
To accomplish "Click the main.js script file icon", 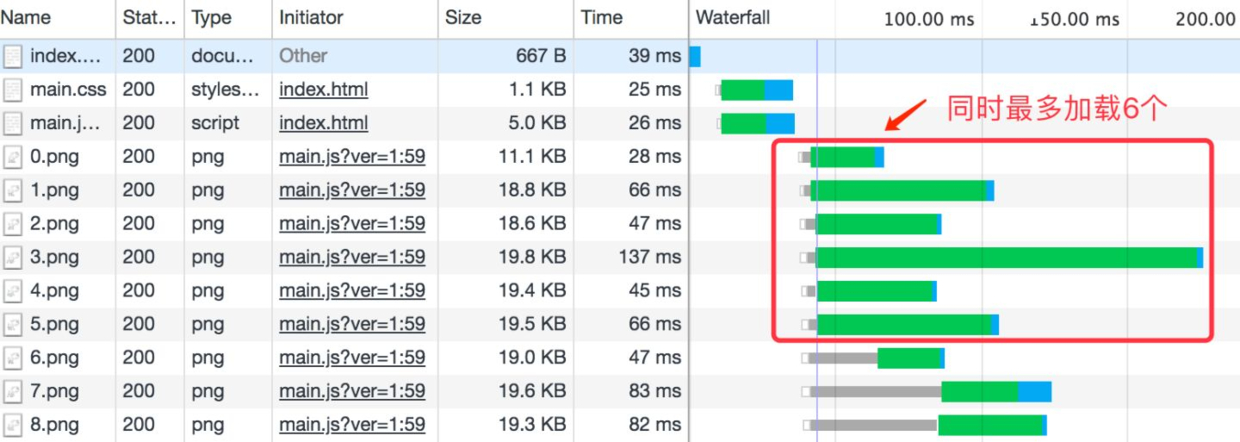I will tap(12, 123).
